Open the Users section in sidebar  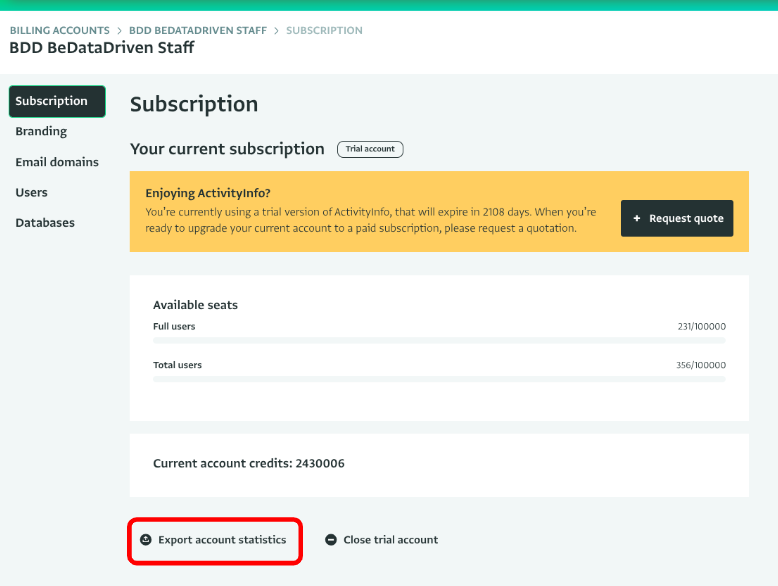pyautogui.click(x=31, y=192)
